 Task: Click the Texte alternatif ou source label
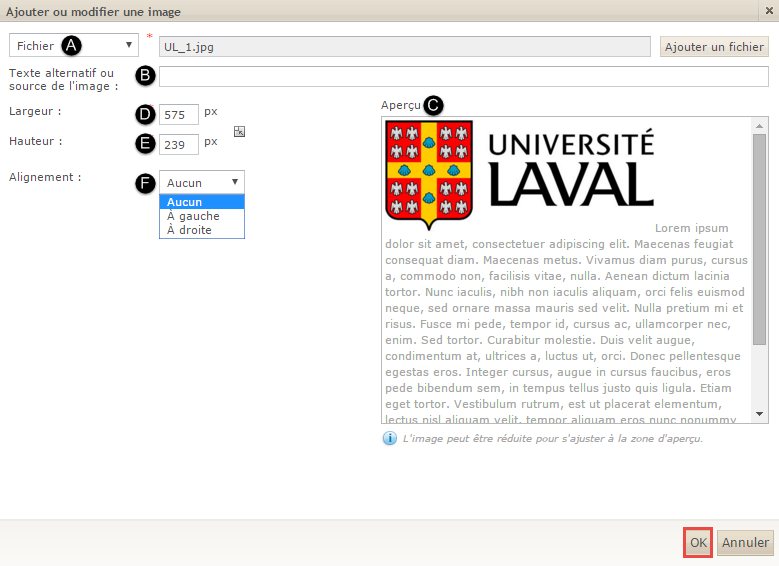click(x=64, y=80)
